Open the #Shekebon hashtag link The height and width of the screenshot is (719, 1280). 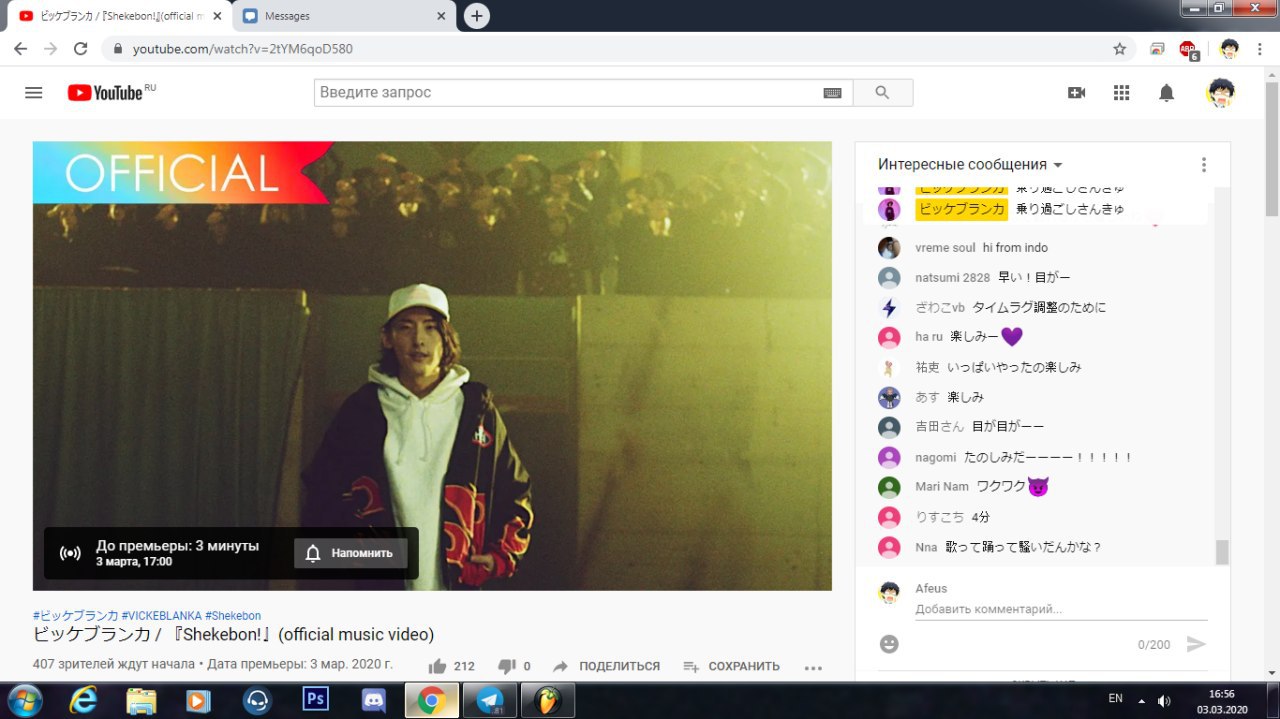click(233, 616)
